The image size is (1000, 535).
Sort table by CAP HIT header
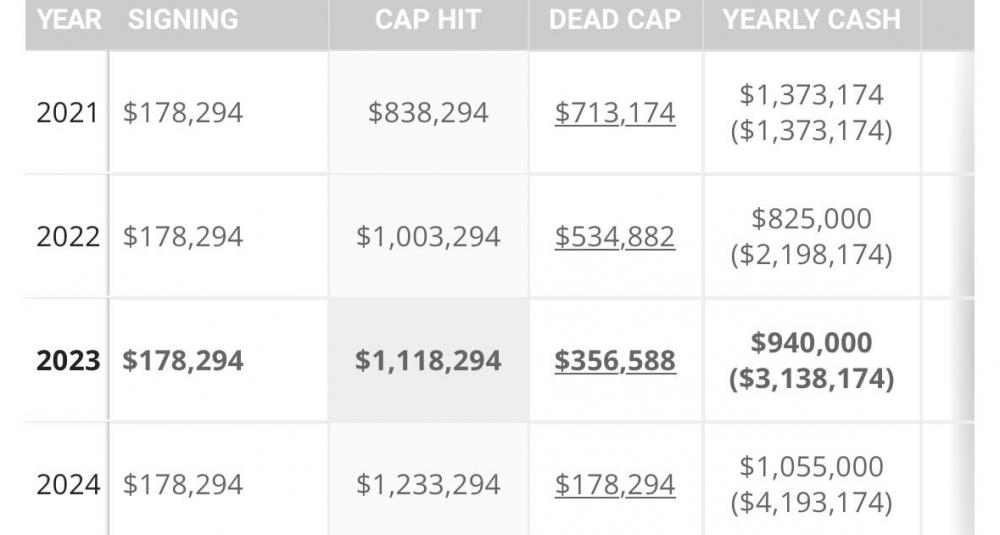tap(428, 19)
